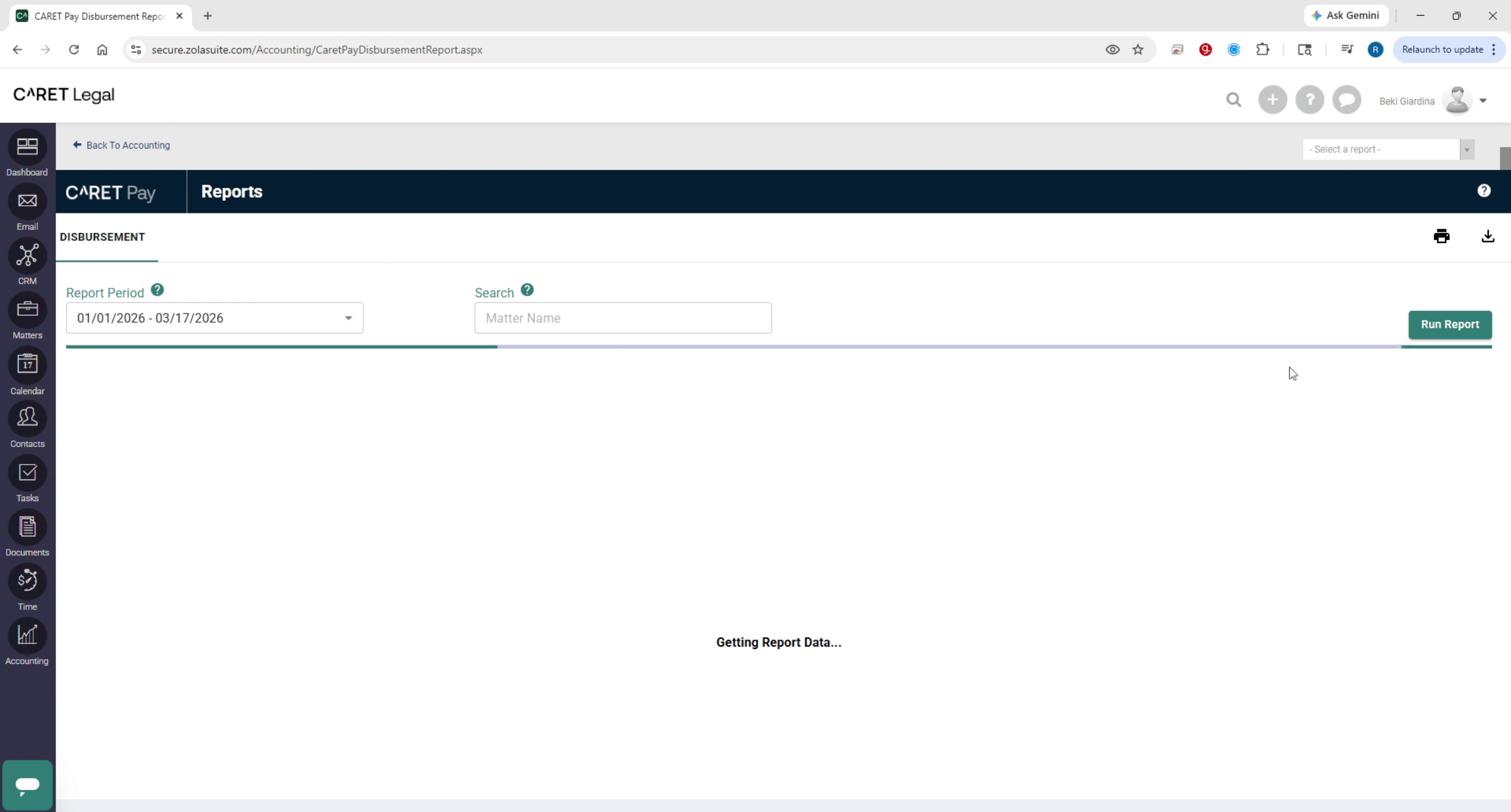This screenshot has width=1511, height=812.
Task: Go to browser home page
Action: coord(102,50)
